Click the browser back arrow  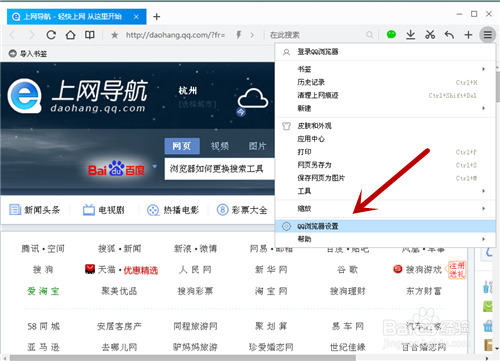[x=12, y=35]
